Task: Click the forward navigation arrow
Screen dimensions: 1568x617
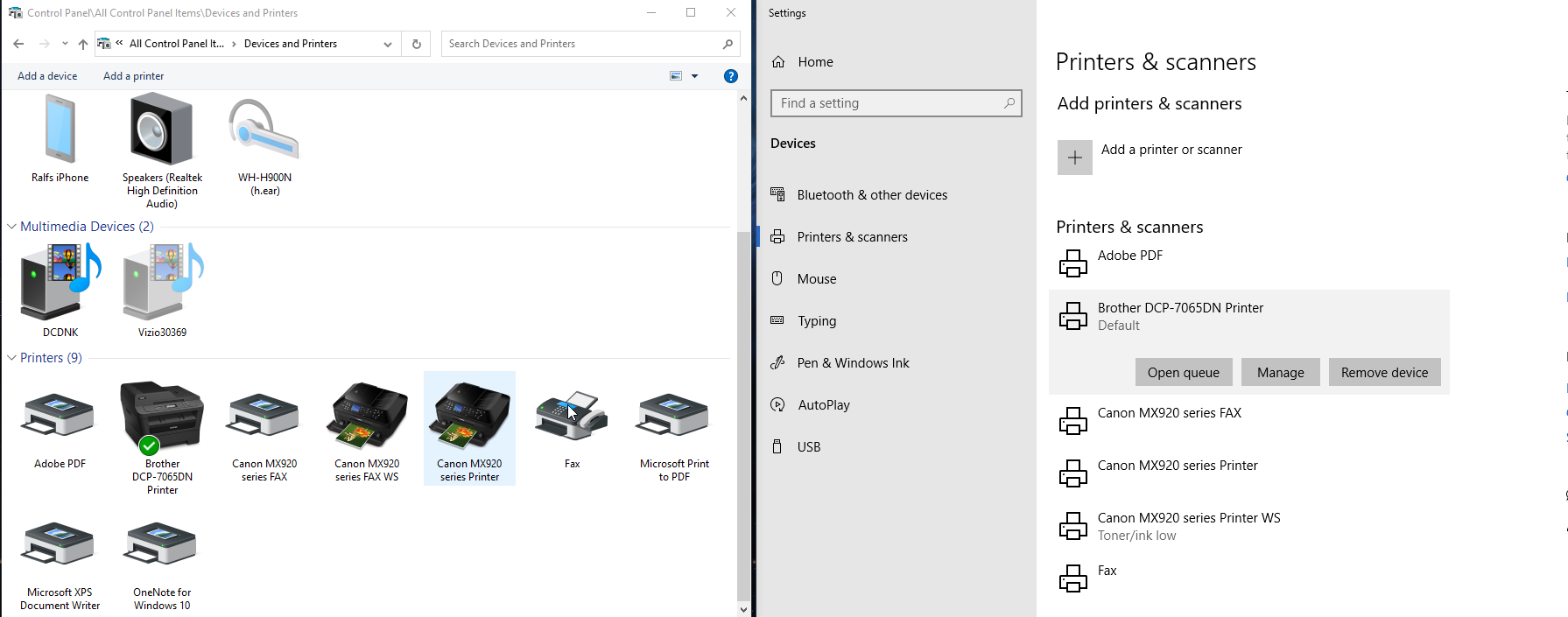Action: [x=44, y=44]
